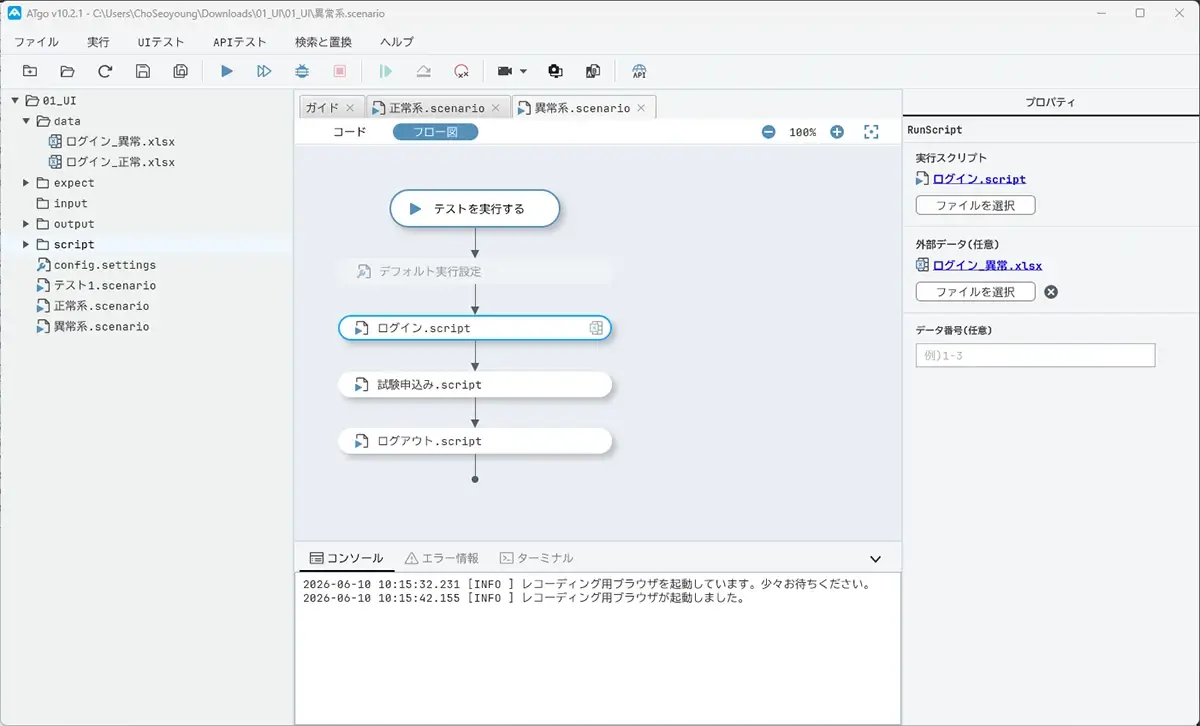The width and height of the screenshot is (1200, 726).
Task: Remove external data with the X icon
Action: pos(1051,292)
